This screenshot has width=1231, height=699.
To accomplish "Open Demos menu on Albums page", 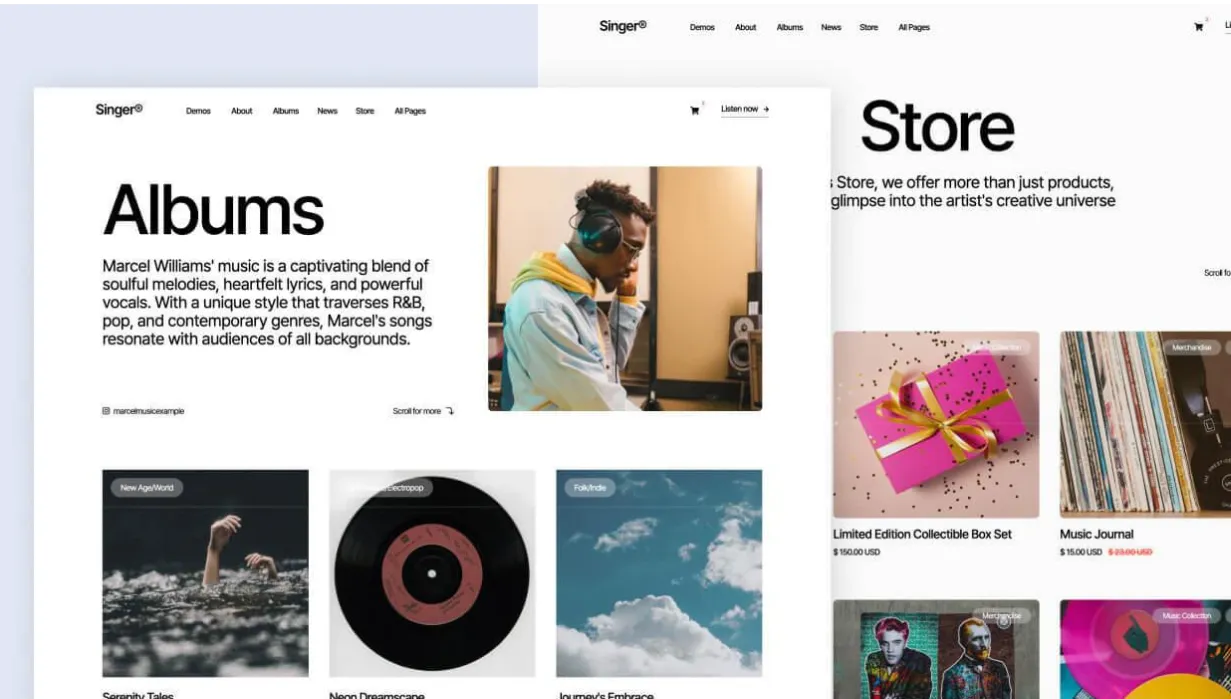I will 198,111.
